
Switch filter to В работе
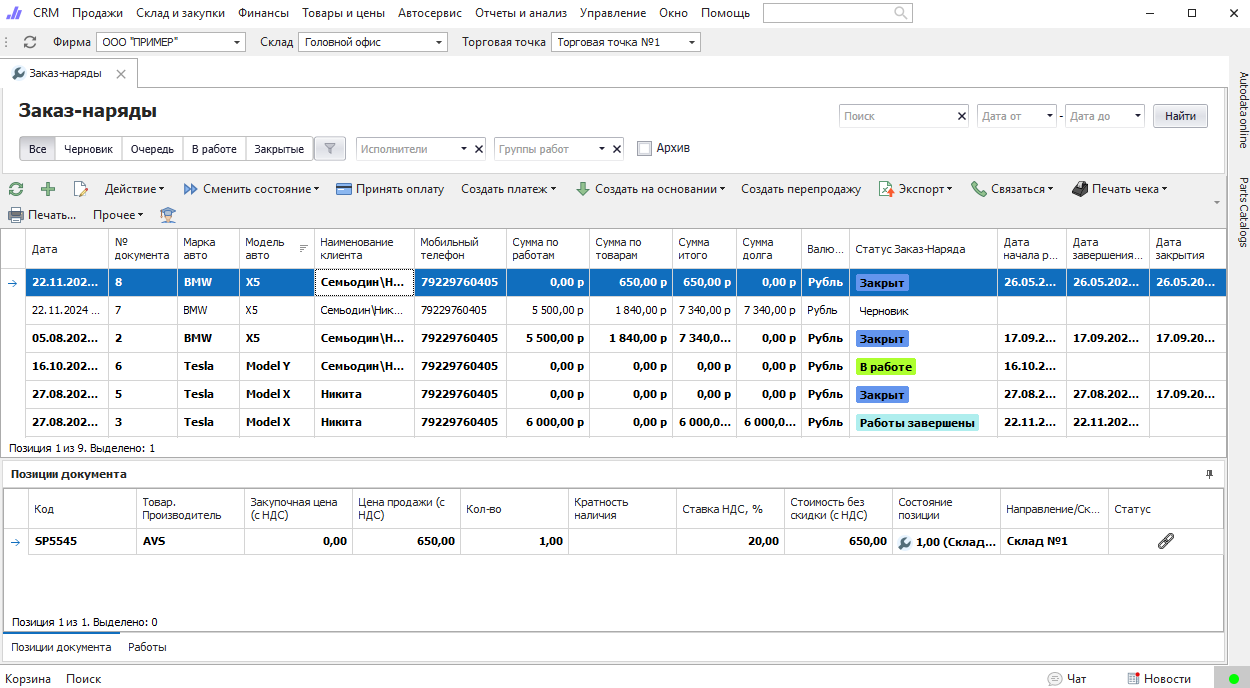pos(214,149)
